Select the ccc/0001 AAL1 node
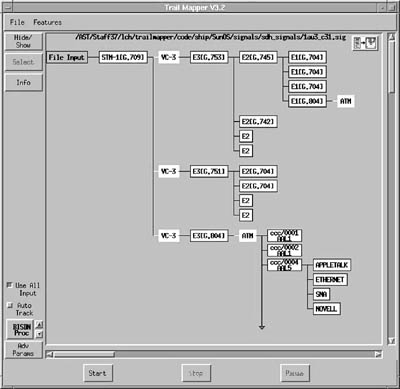Viewport: 400px width, 389px height. click(284, 236)
